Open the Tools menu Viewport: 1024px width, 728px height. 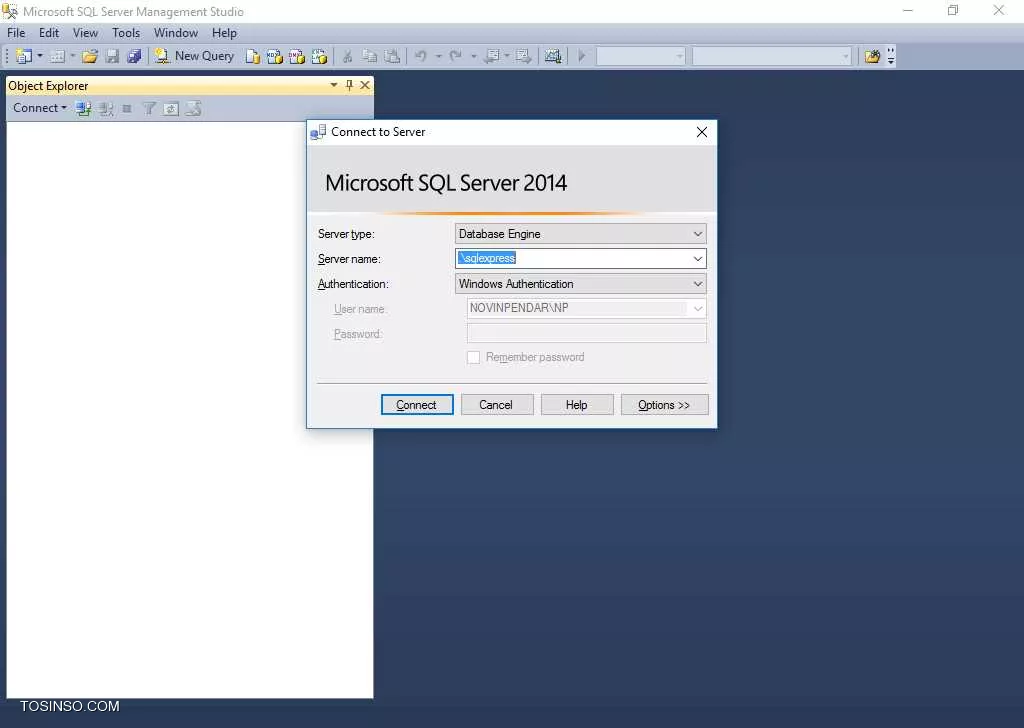126,33
